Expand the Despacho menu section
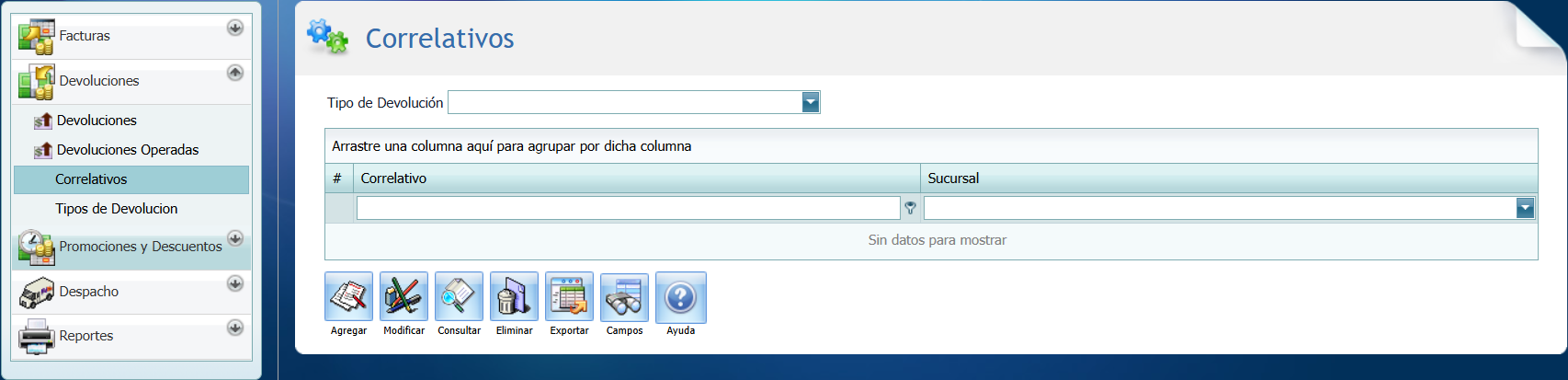Viewport: 1568px width, 380px height. pyautogui.click(x=235, y=283)
